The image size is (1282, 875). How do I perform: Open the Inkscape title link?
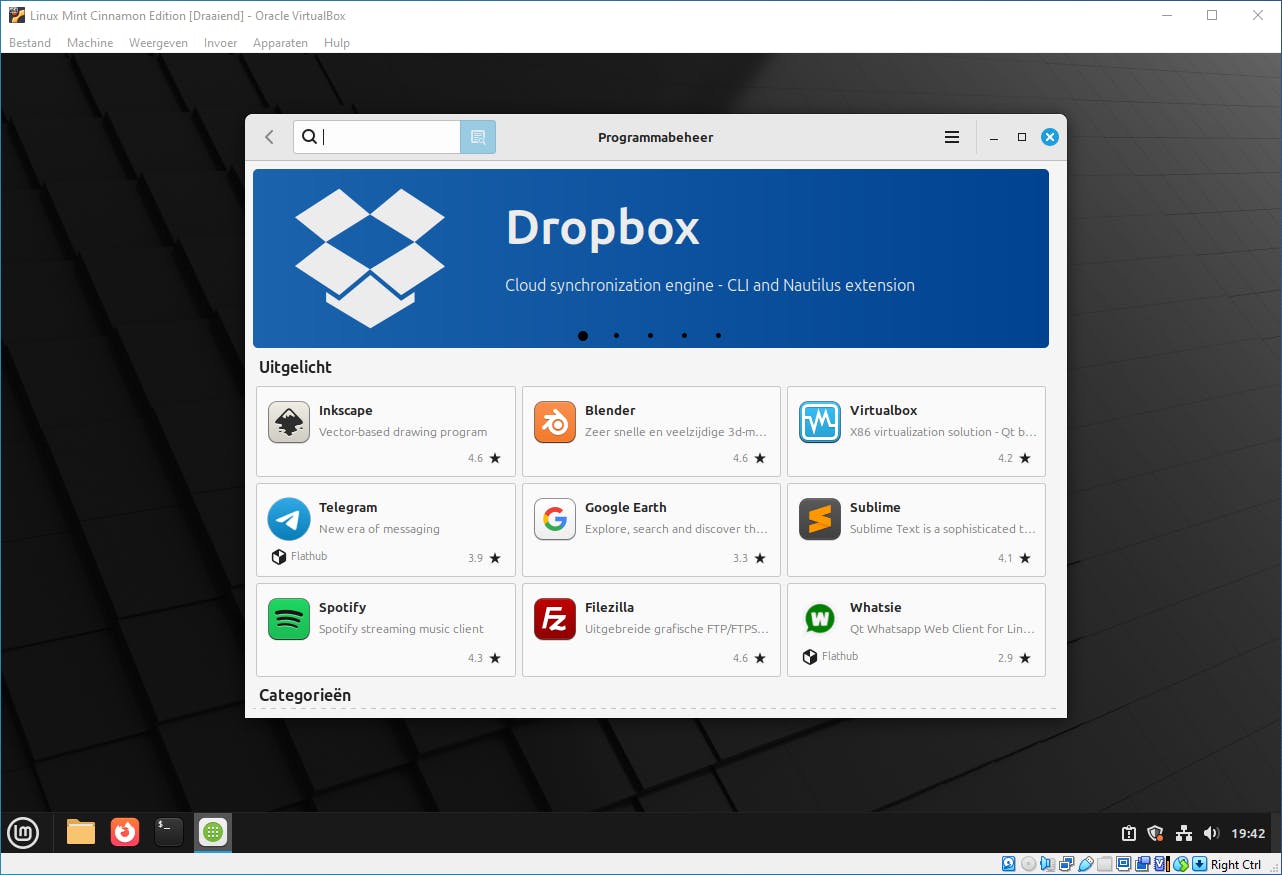(346, 411)
